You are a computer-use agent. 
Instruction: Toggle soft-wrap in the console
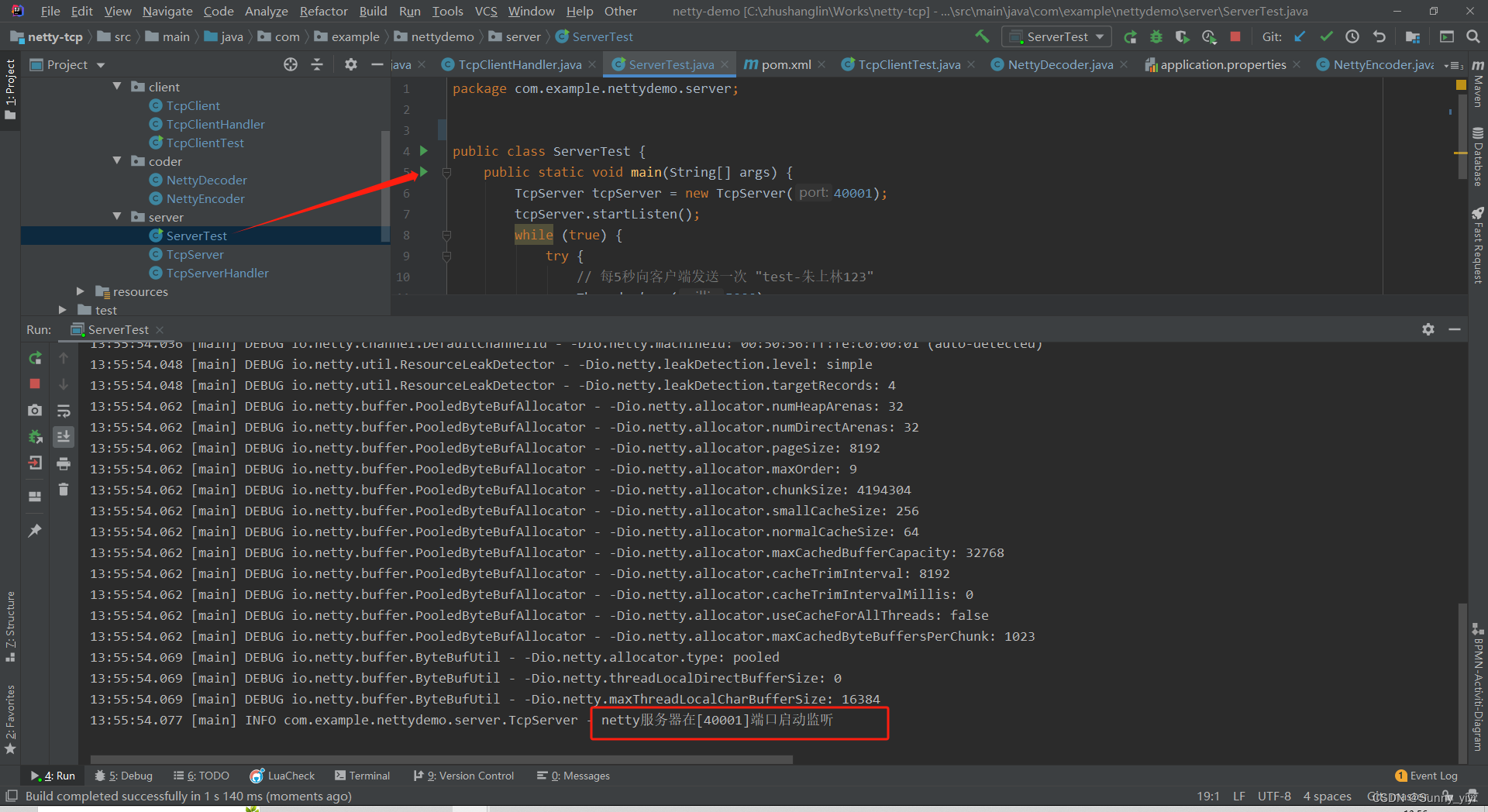point(64,411)
